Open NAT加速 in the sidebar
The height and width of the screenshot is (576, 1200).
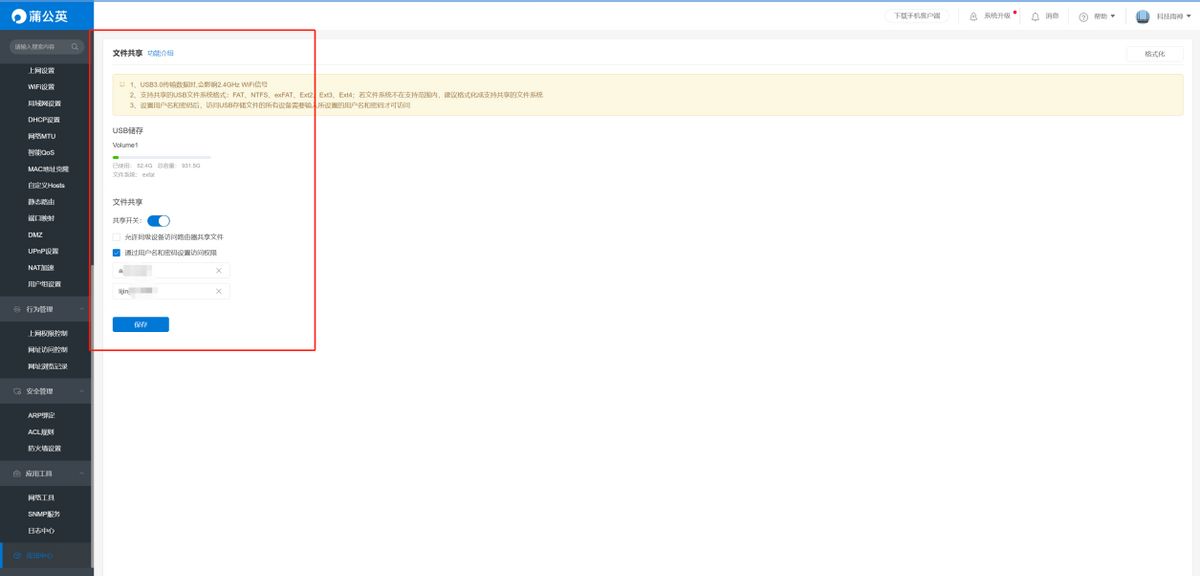coord(41,267)
